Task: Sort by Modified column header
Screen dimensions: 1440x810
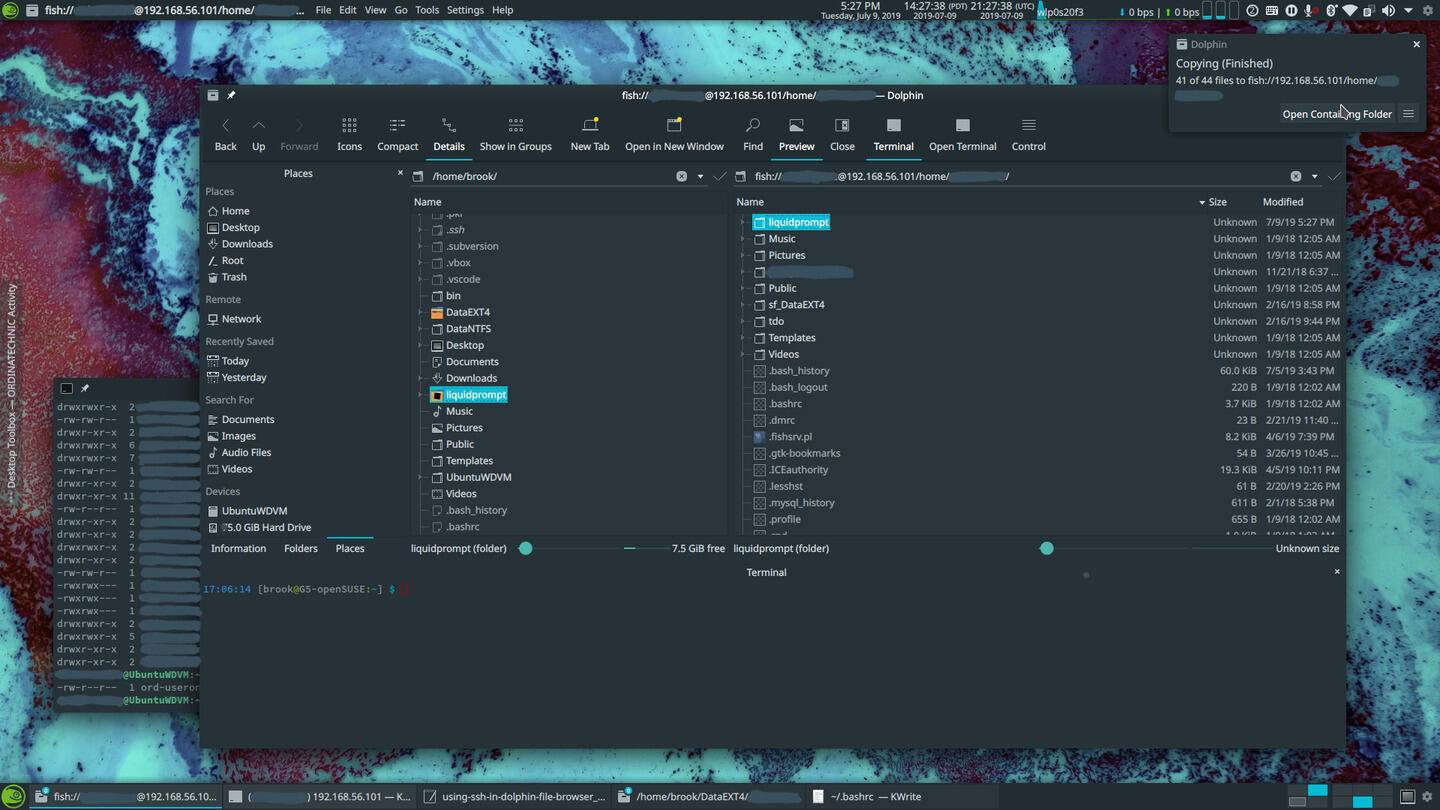Action: point(1282,202)
